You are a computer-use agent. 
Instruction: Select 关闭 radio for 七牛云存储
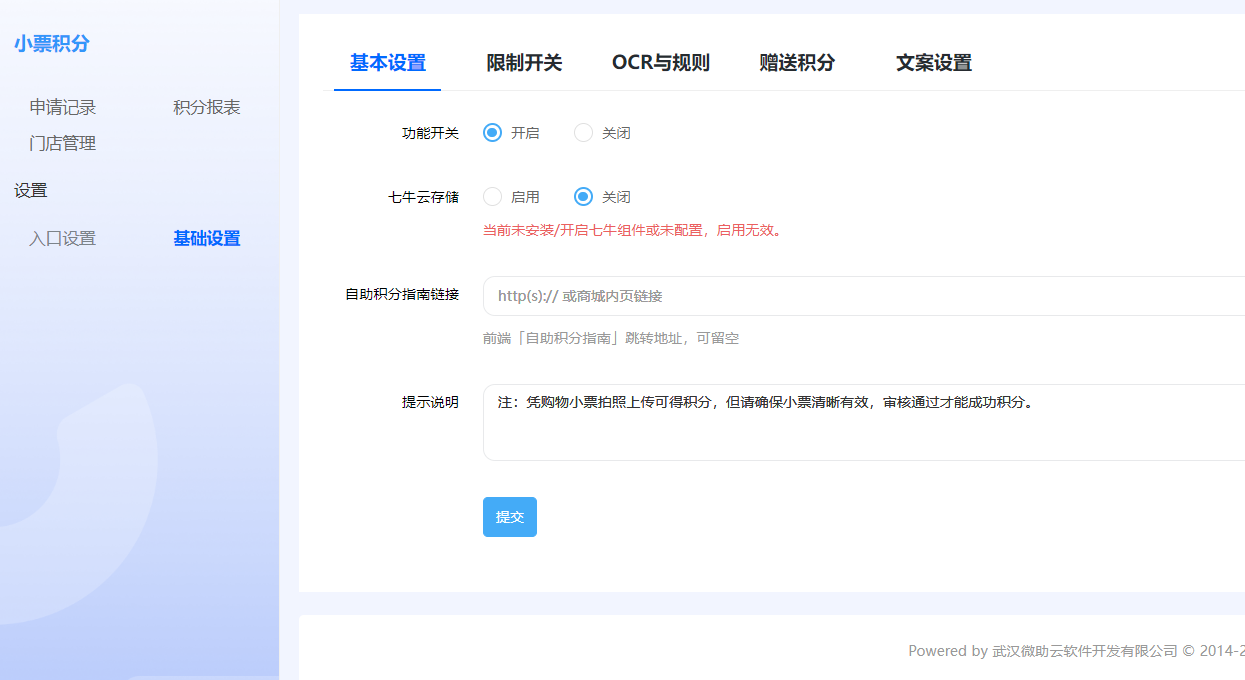[583, 197]
